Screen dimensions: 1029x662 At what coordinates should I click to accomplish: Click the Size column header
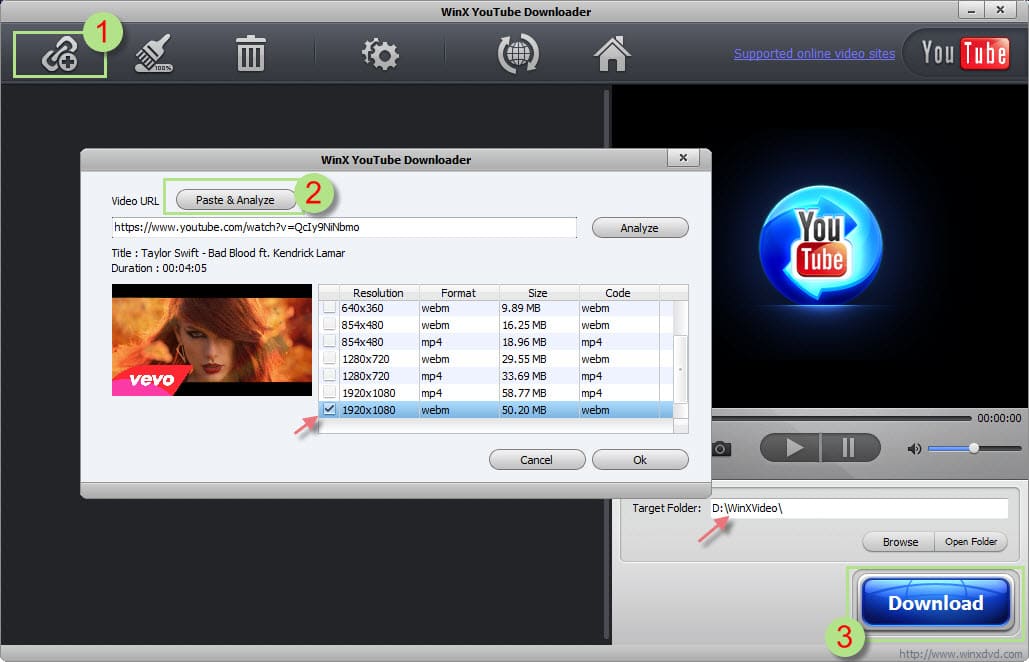click(538, 293)
